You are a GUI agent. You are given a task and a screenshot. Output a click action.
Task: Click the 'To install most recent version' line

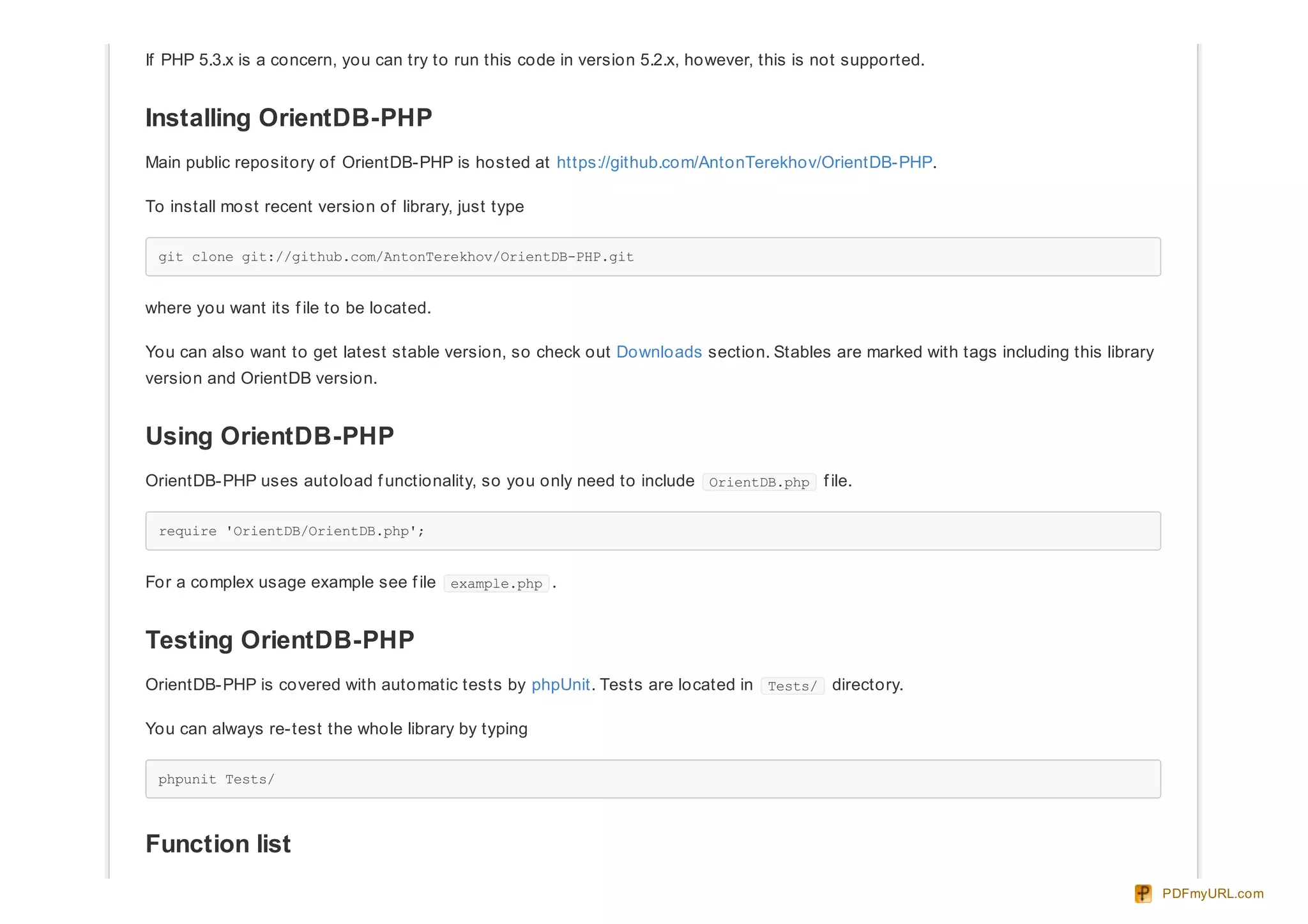(x=334, y=206)
